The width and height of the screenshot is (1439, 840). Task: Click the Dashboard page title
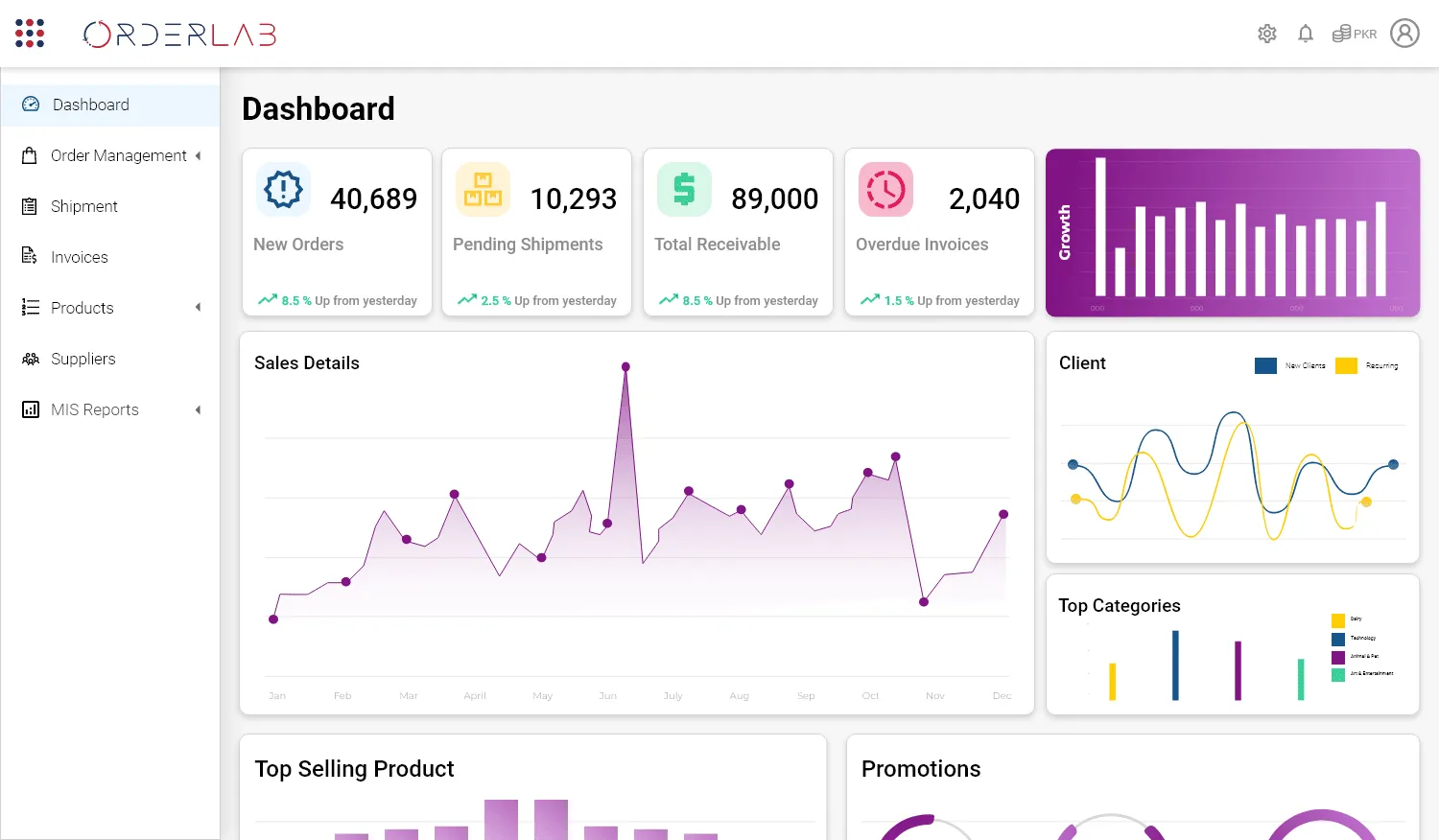pos(318,108)
